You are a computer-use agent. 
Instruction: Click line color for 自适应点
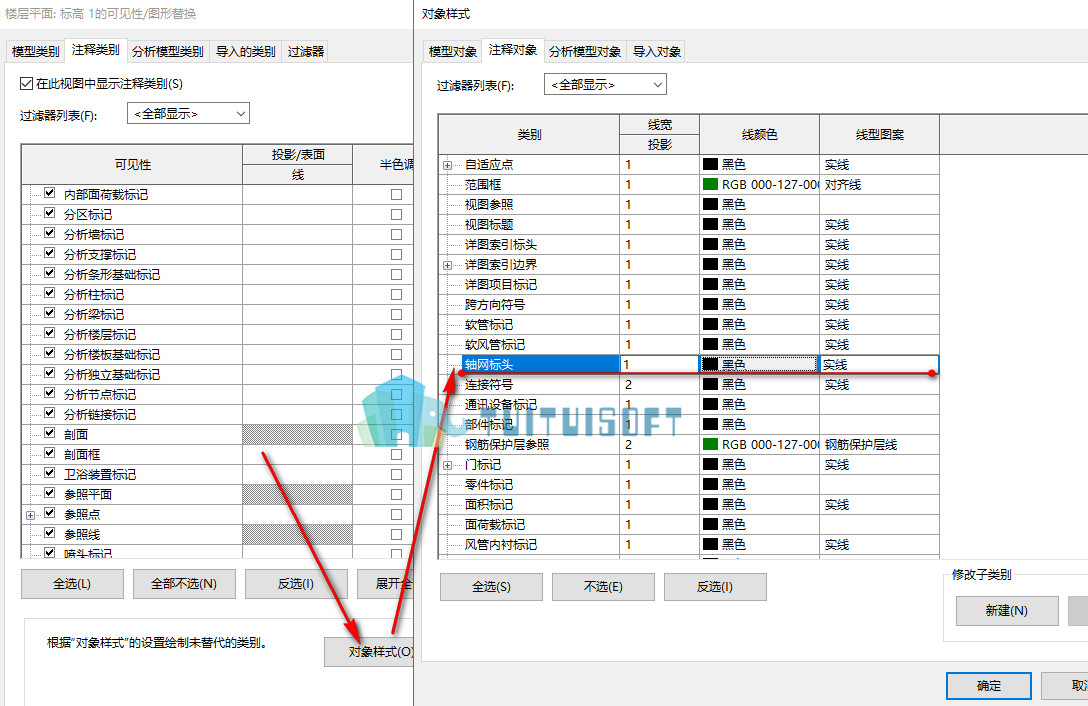[x=760, y=165]
